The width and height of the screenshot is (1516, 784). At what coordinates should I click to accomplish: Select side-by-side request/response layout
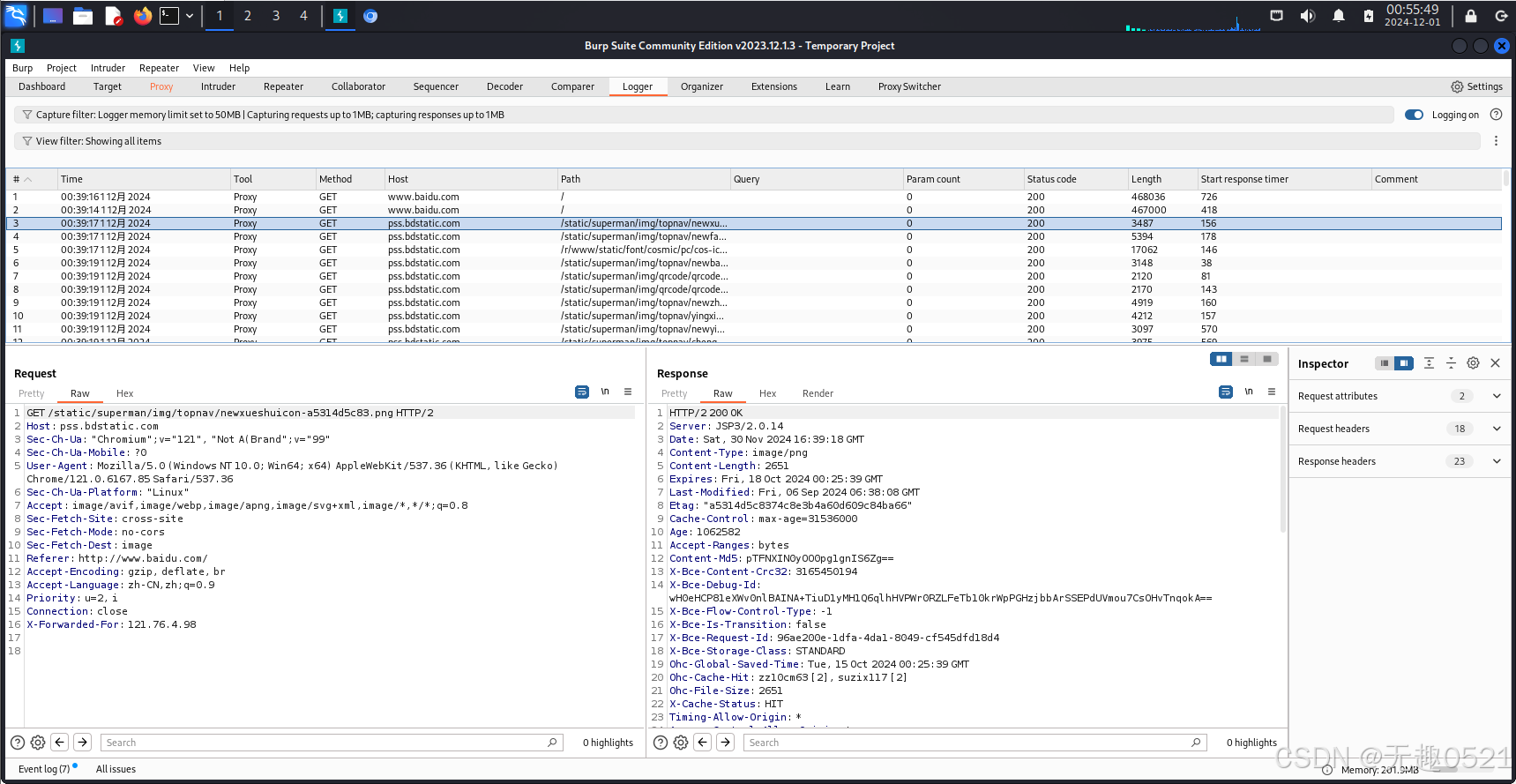click(x=1221, y=359)
